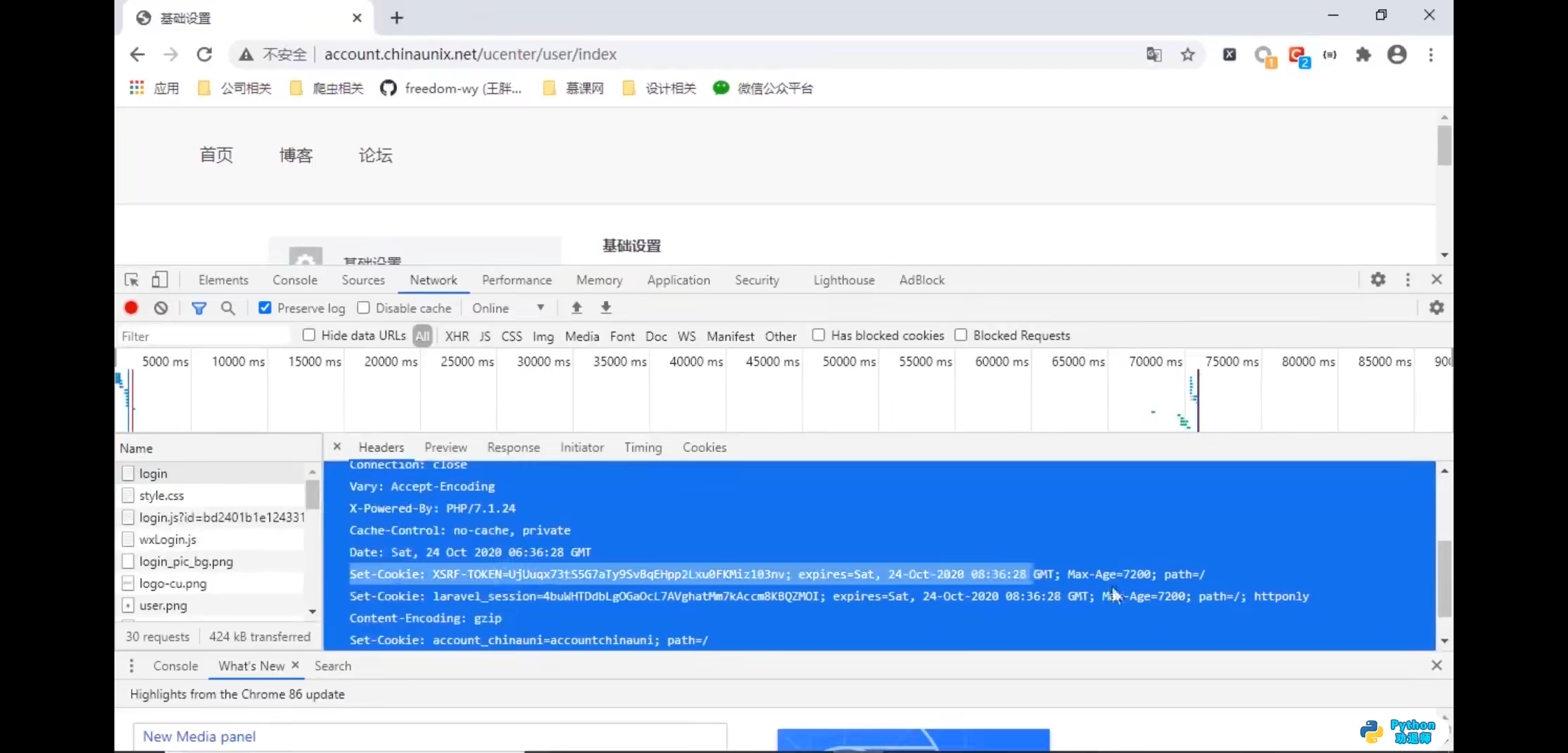The width and height of the screenshot is (1568, 753).
Task: Click the import HAR upload arrow icon
Action: pyautogui.click(x=577, y=307)
